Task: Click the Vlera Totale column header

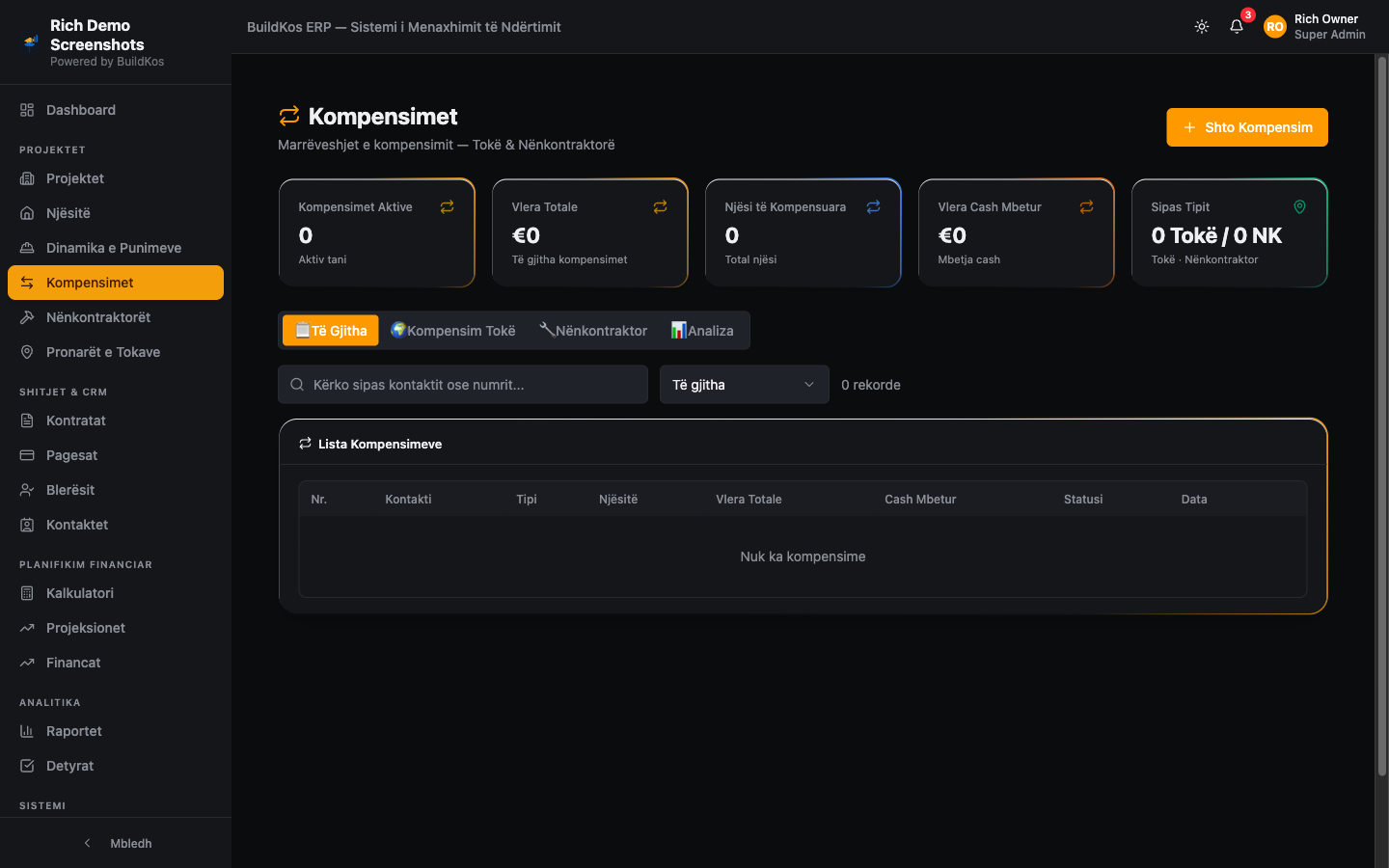Action: click(x=749, y=500)
